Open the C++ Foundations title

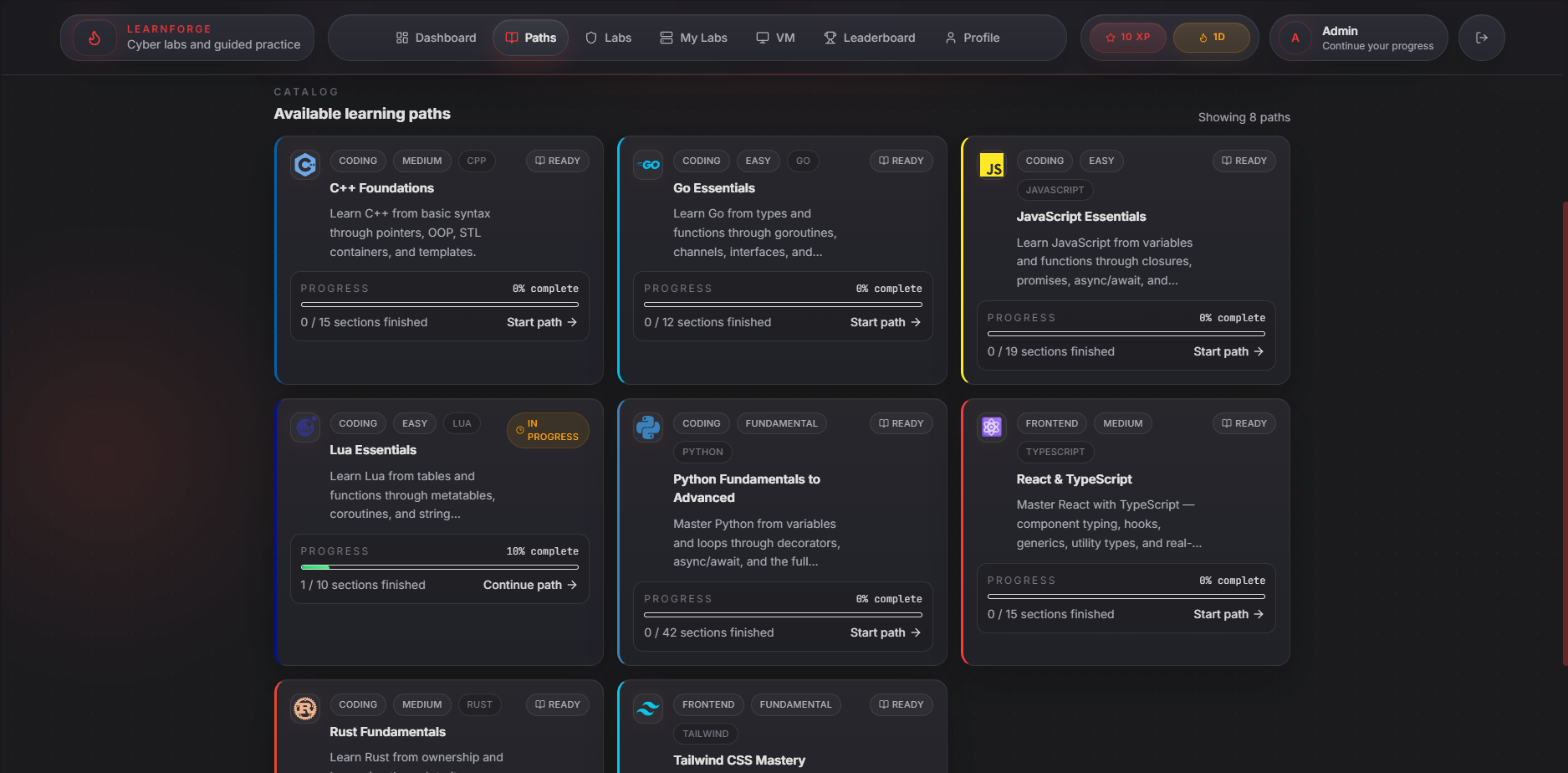click(382, 188)
